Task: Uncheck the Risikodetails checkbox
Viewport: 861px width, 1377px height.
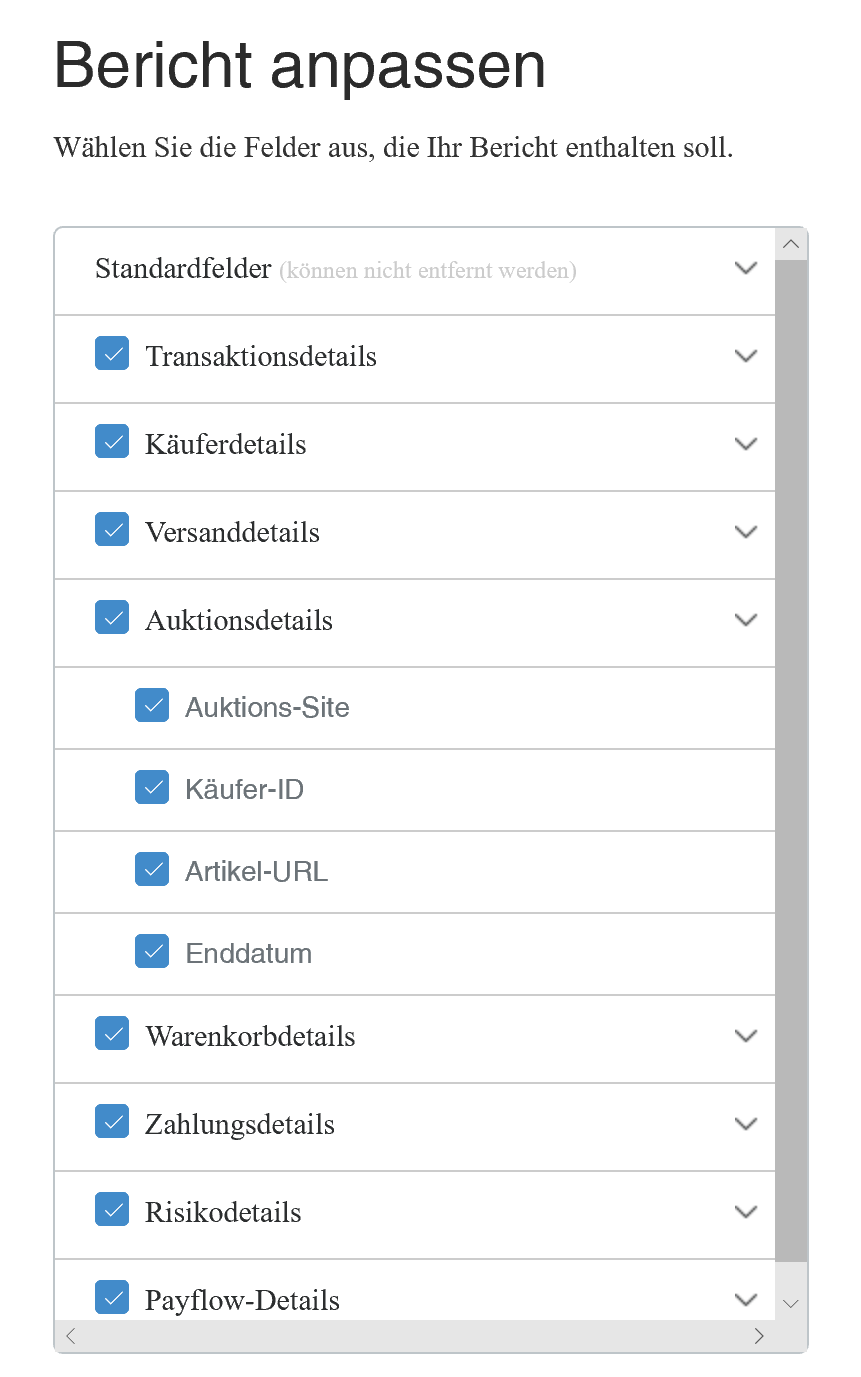Action: pyautogui.click(x=112, y=1209)
